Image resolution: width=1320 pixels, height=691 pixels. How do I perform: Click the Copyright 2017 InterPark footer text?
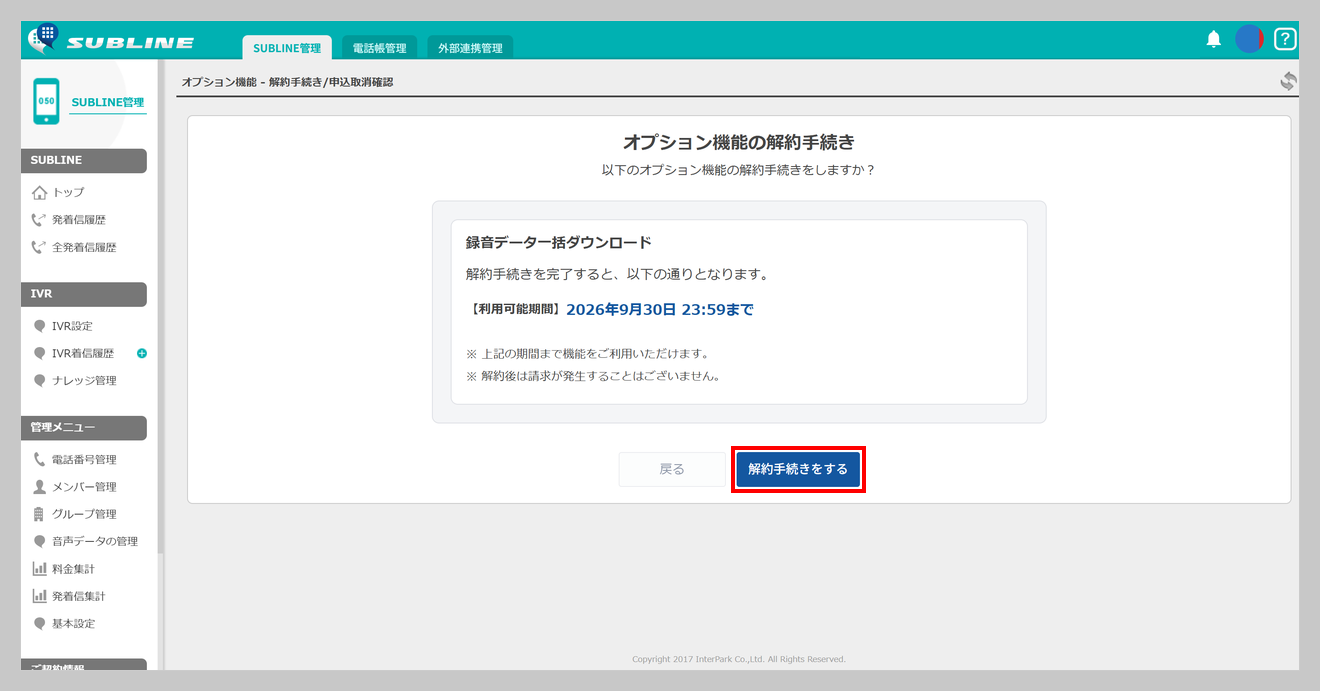tap(739, 659)
